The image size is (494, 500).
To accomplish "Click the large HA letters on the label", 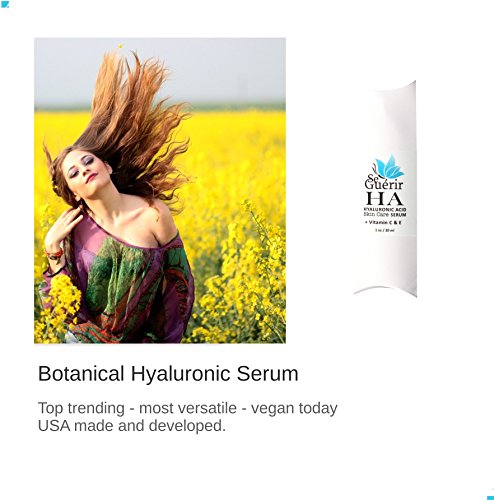I will click(x=384, y=198).
